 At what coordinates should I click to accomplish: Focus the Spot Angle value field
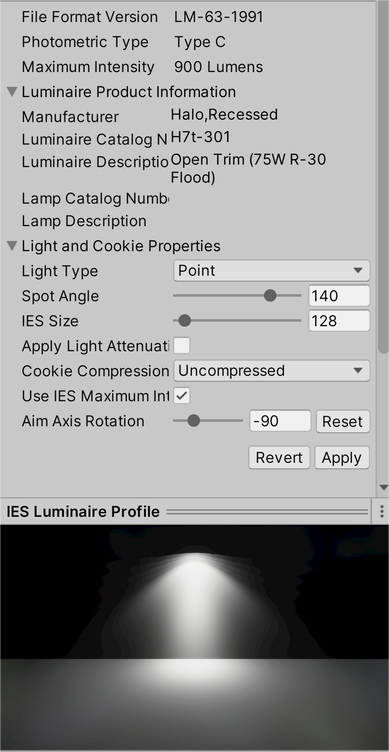tap(339, 295)
